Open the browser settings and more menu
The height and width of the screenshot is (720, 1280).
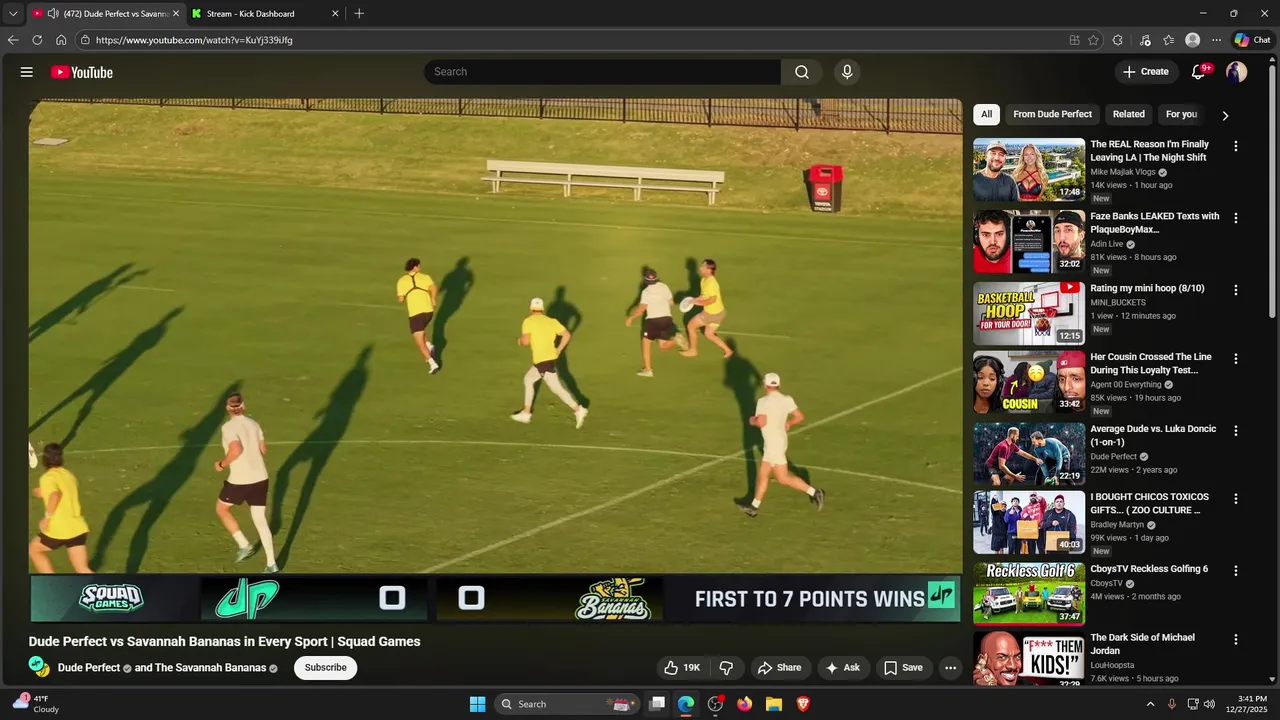click(x=1216, y=40)
